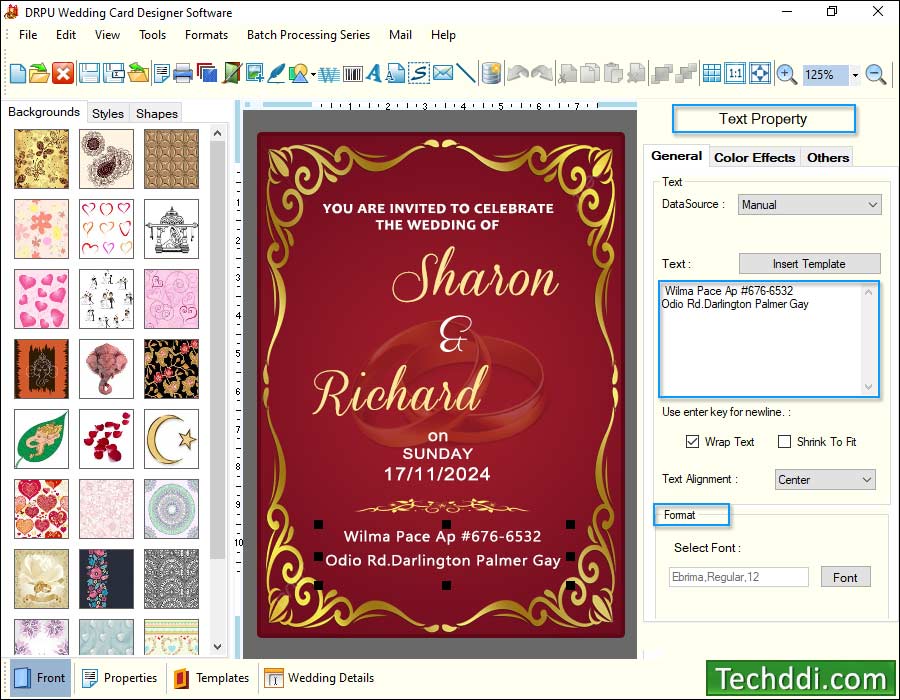Select the red rose petals background thumbnail
The height and width of the screenshot is (700, 900).
click(x=106, y=439)
